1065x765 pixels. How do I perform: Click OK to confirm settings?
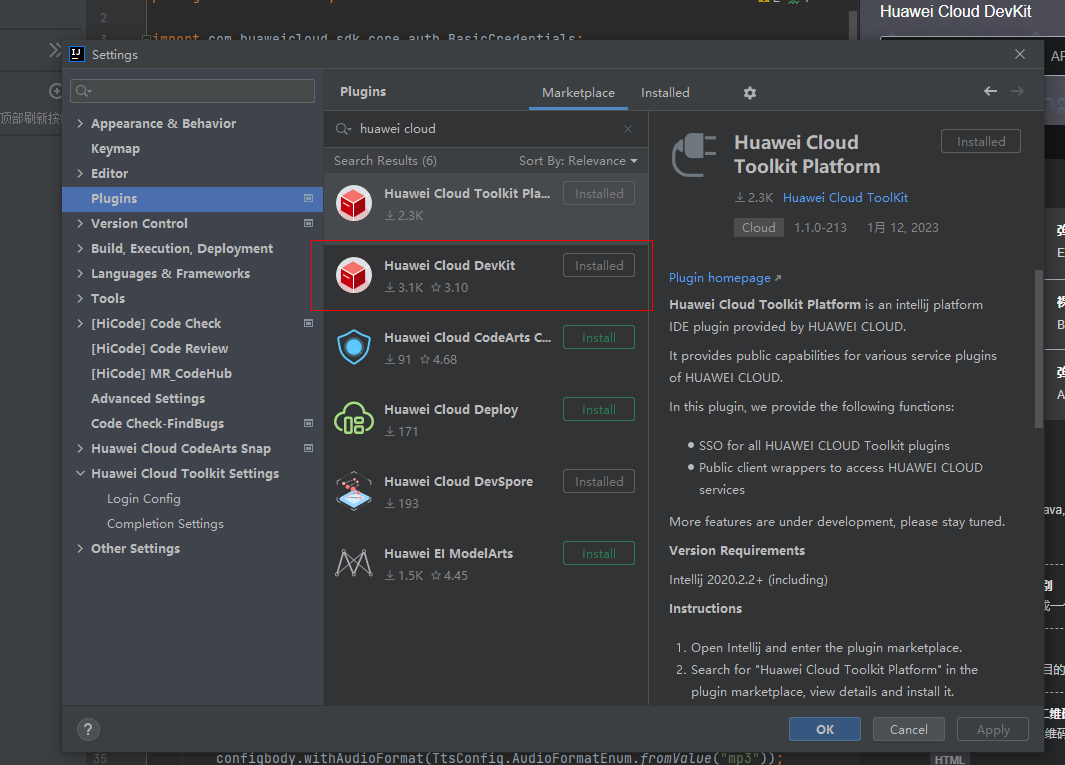pyautogui.click(x=825, y=730)
